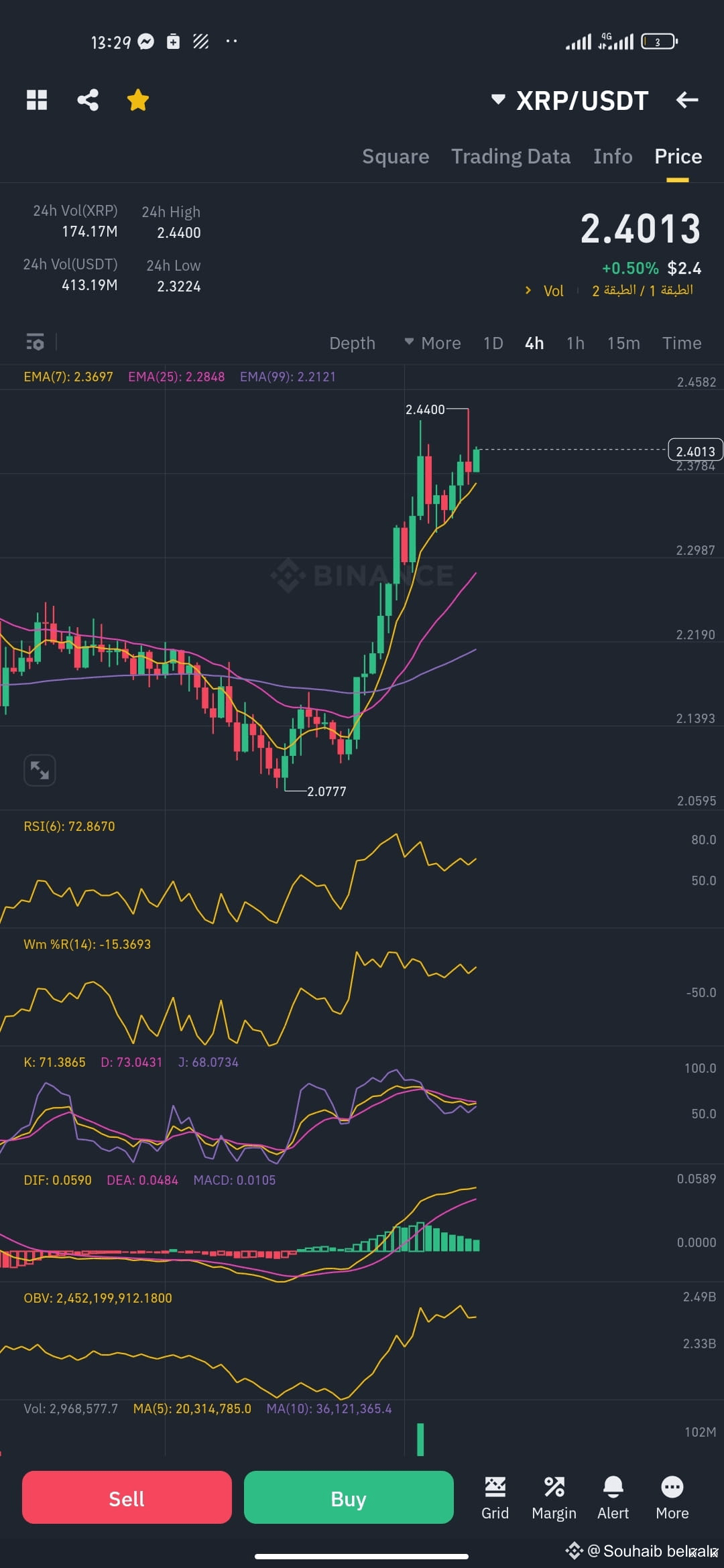Tap the Vol: 2,968,577.7 label
The width and height of the screenshot is (724, 1568).
click(x=70, y=1409)
